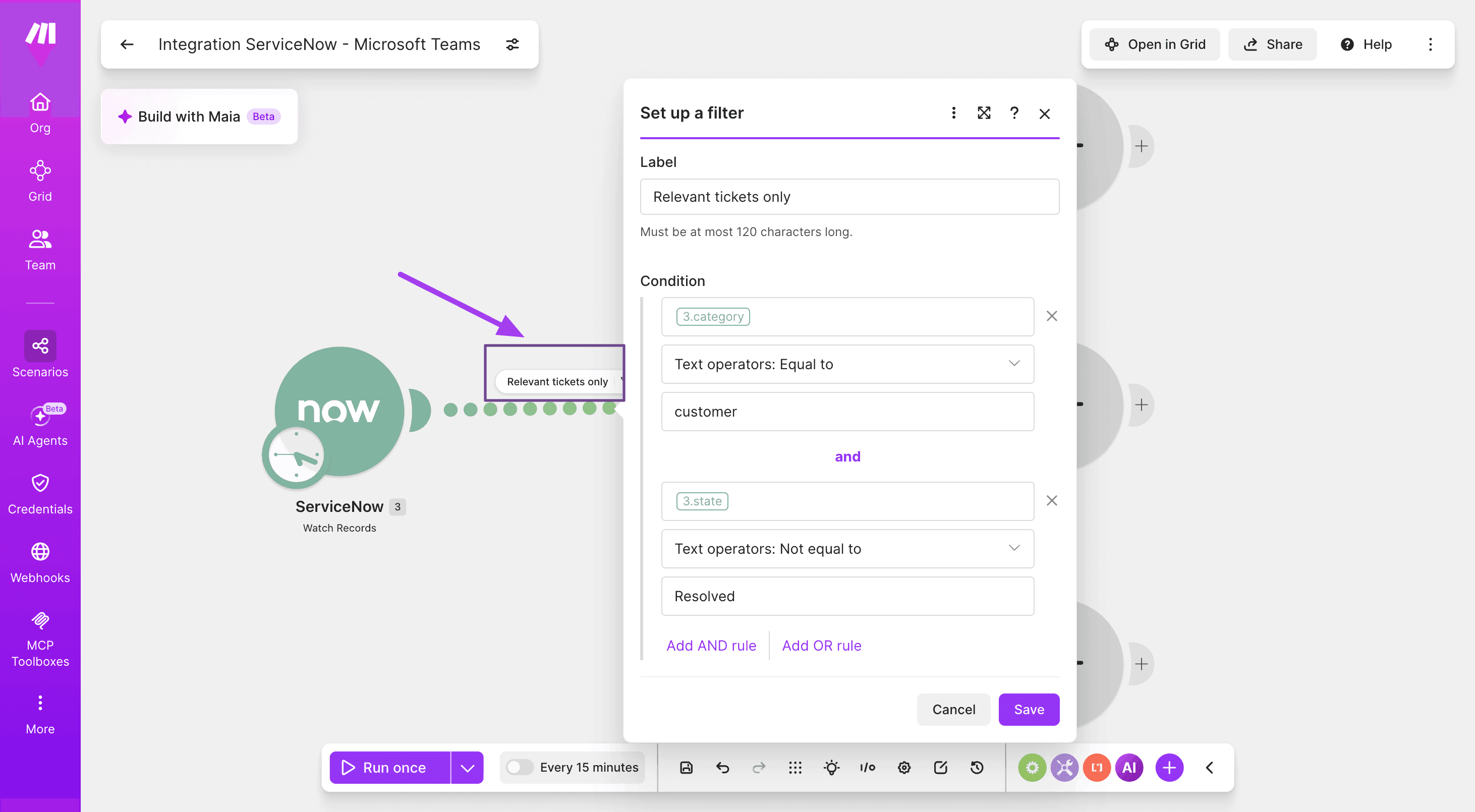Image resolution: width=1475 pixels, height=812 pixels.
Task: Click the Resolved value field
Action: coord(847,596)
